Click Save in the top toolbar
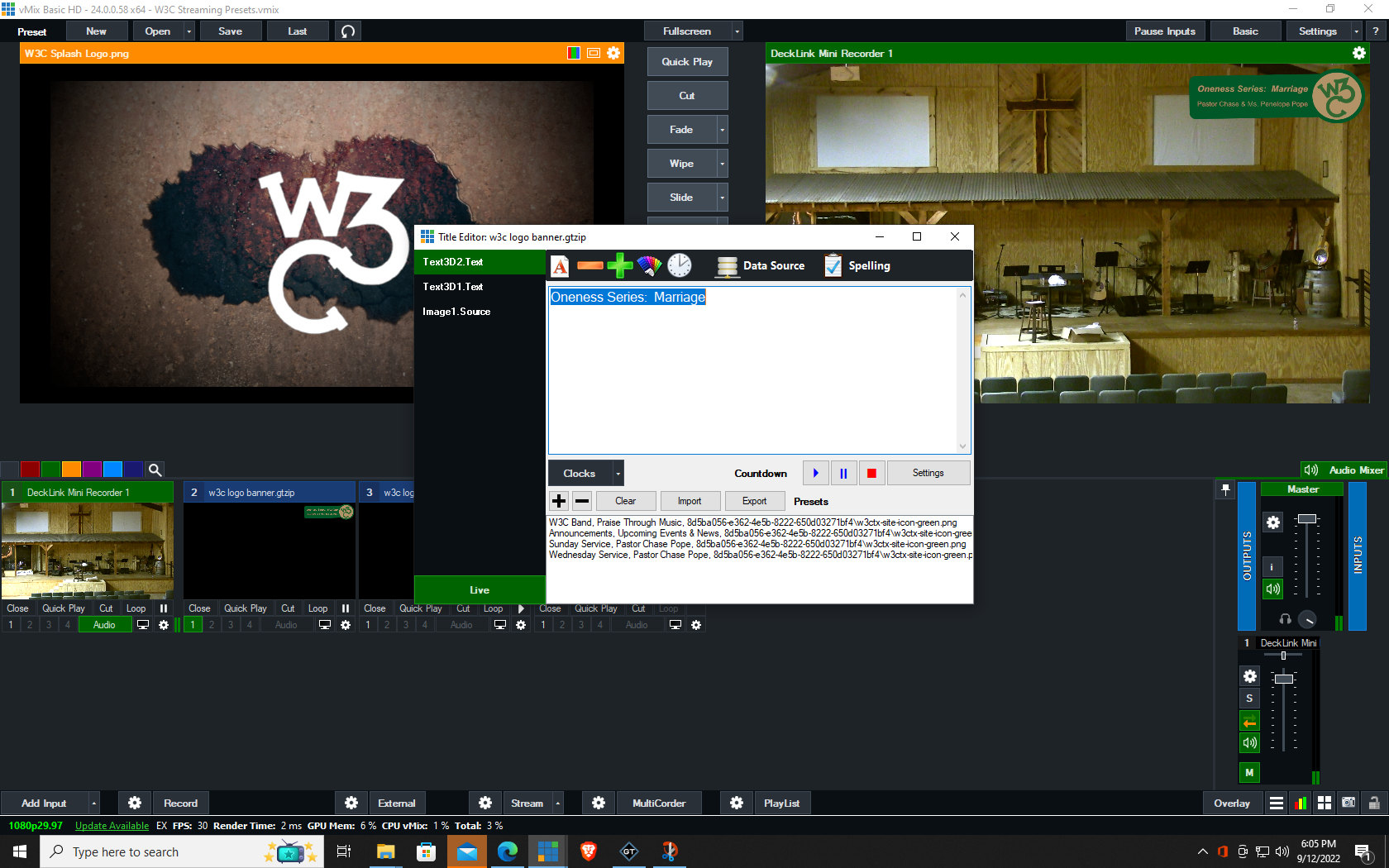The width and height of the screenshot is (1389, 868). (231, 31)
